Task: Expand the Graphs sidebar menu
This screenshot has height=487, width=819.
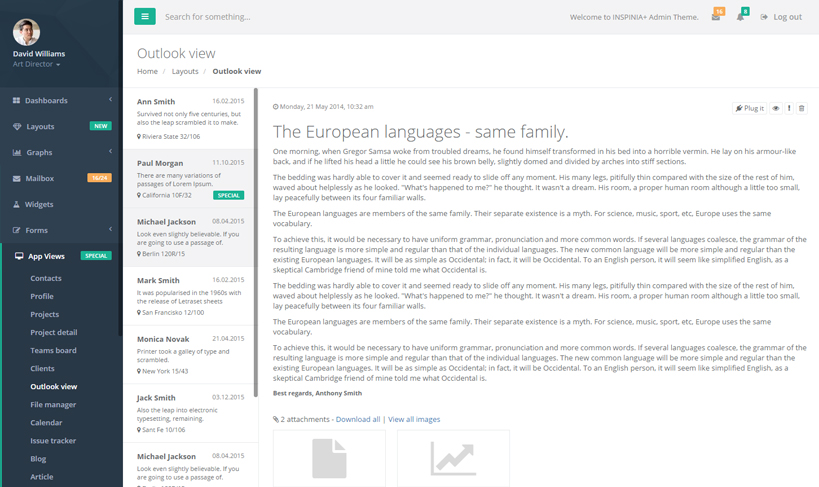Action: click(x=61, y=152)
